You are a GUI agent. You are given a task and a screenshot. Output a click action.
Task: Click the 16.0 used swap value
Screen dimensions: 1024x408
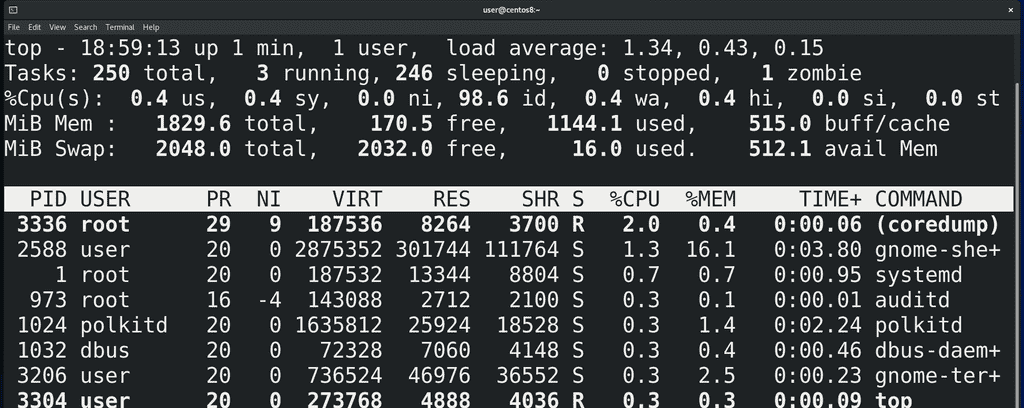point(596,149)
